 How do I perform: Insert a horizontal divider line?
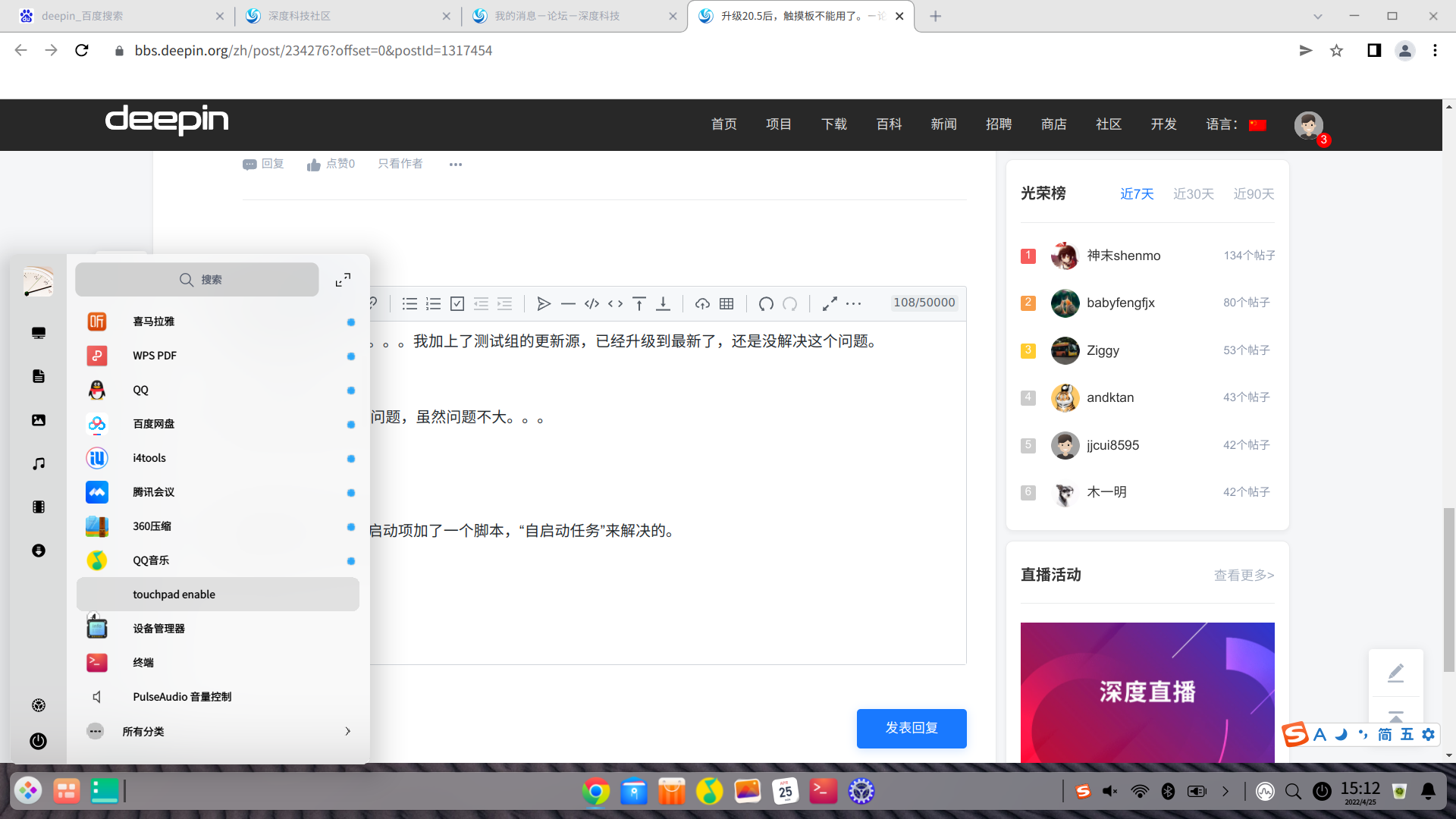tap(568, 304)
